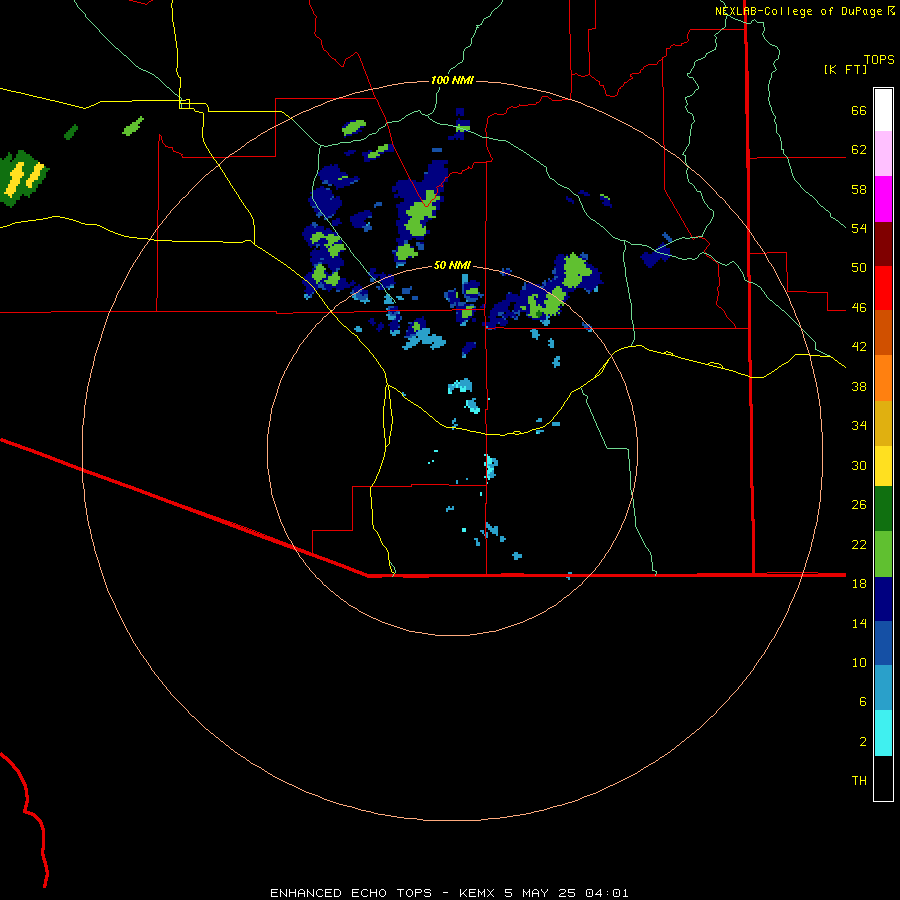This screenshot has width=900, height=900.
Task: Click the "TOPS" legend heading
Action: click(x=879, y=60)
